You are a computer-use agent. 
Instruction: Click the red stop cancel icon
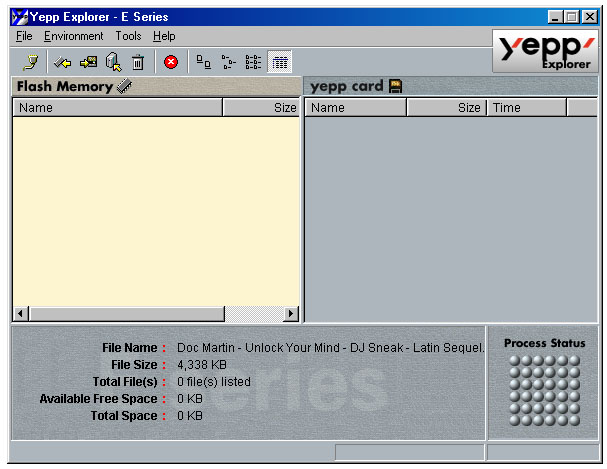pos(171,62)
